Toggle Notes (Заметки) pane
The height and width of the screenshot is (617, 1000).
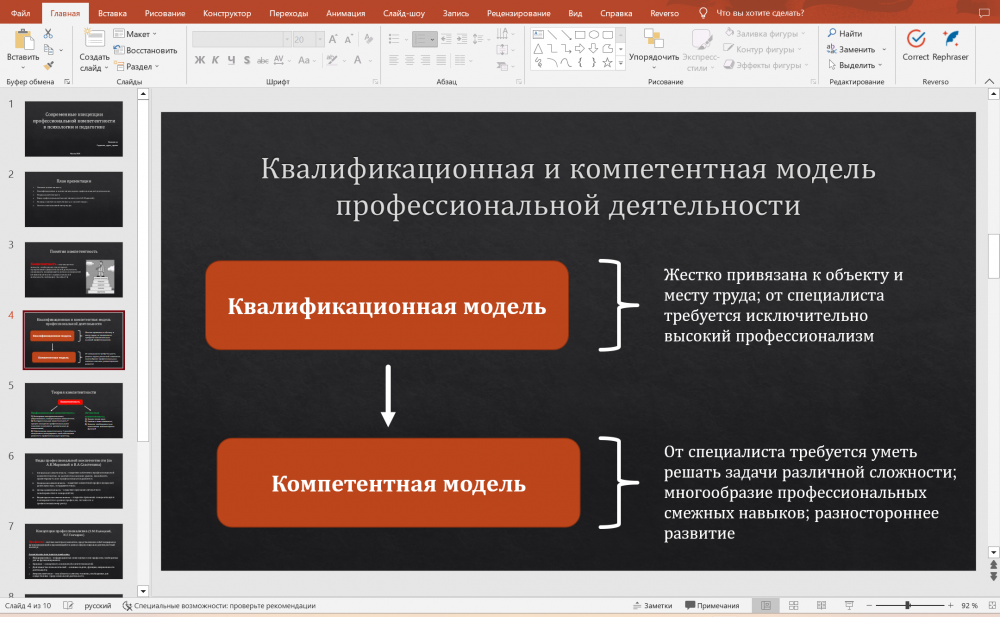coord(652,606)
